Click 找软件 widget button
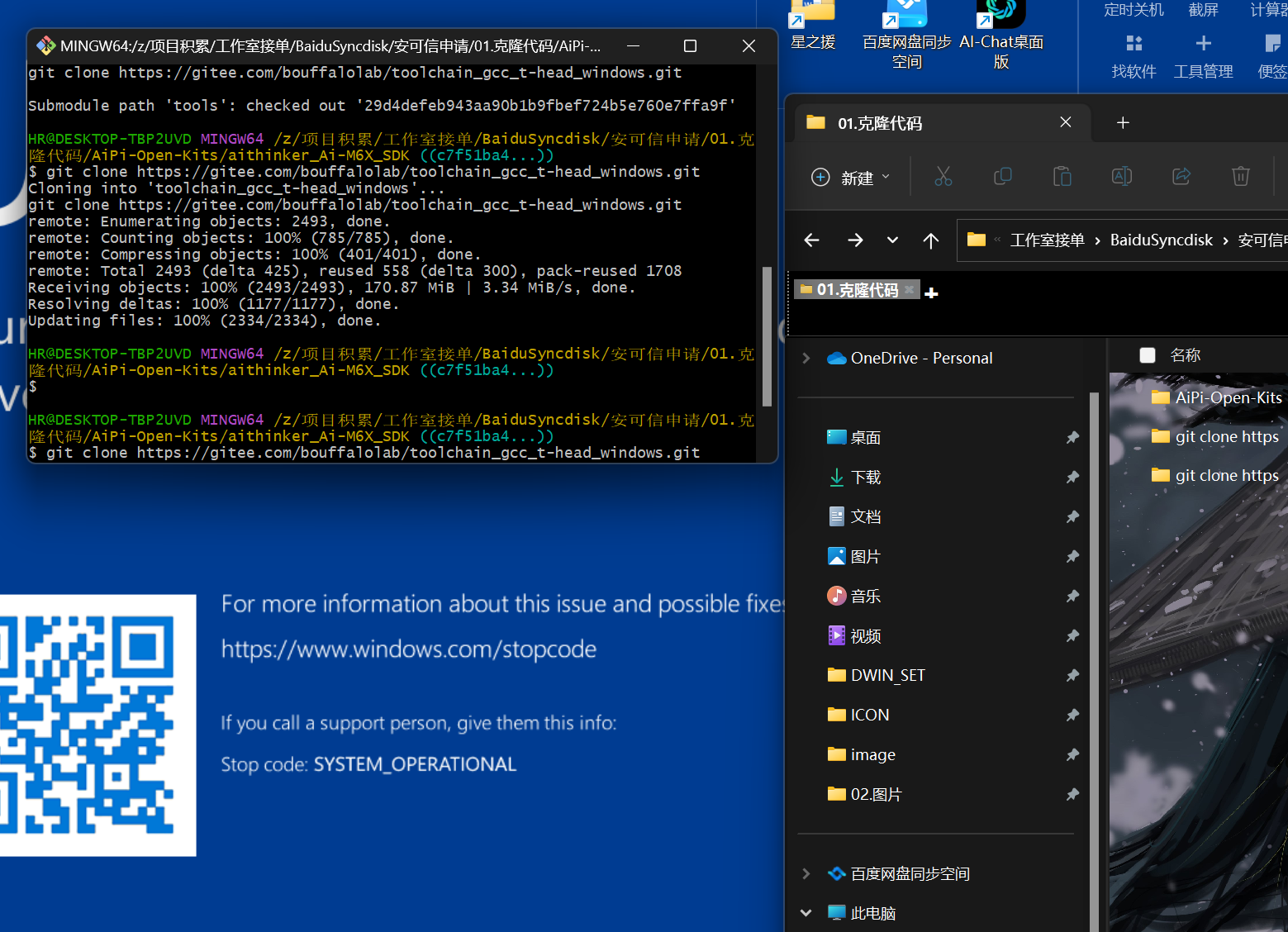Image resolution: width=1288 pixels, height=932 pixels. (1134, 56)
